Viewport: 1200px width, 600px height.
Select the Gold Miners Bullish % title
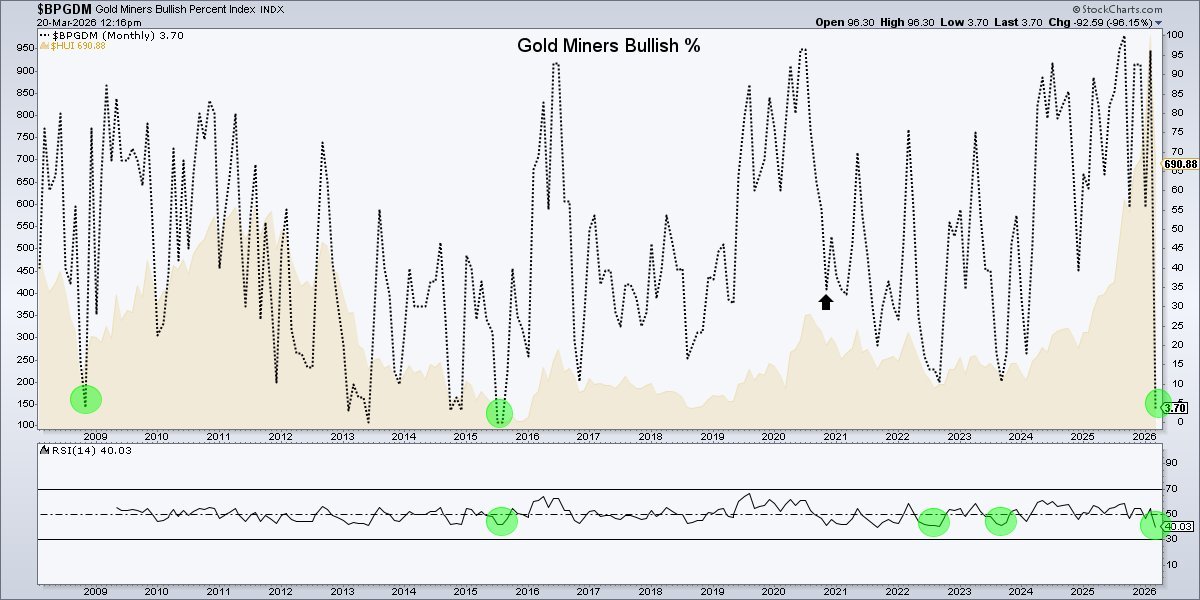[608, 45]
